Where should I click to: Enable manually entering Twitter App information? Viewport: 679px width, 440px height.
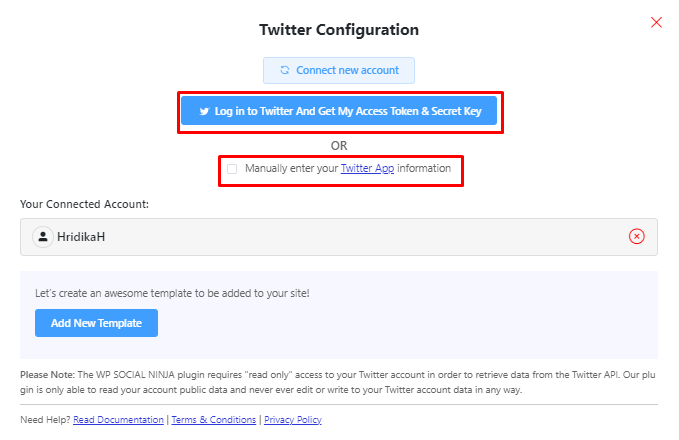click(232, 169)
